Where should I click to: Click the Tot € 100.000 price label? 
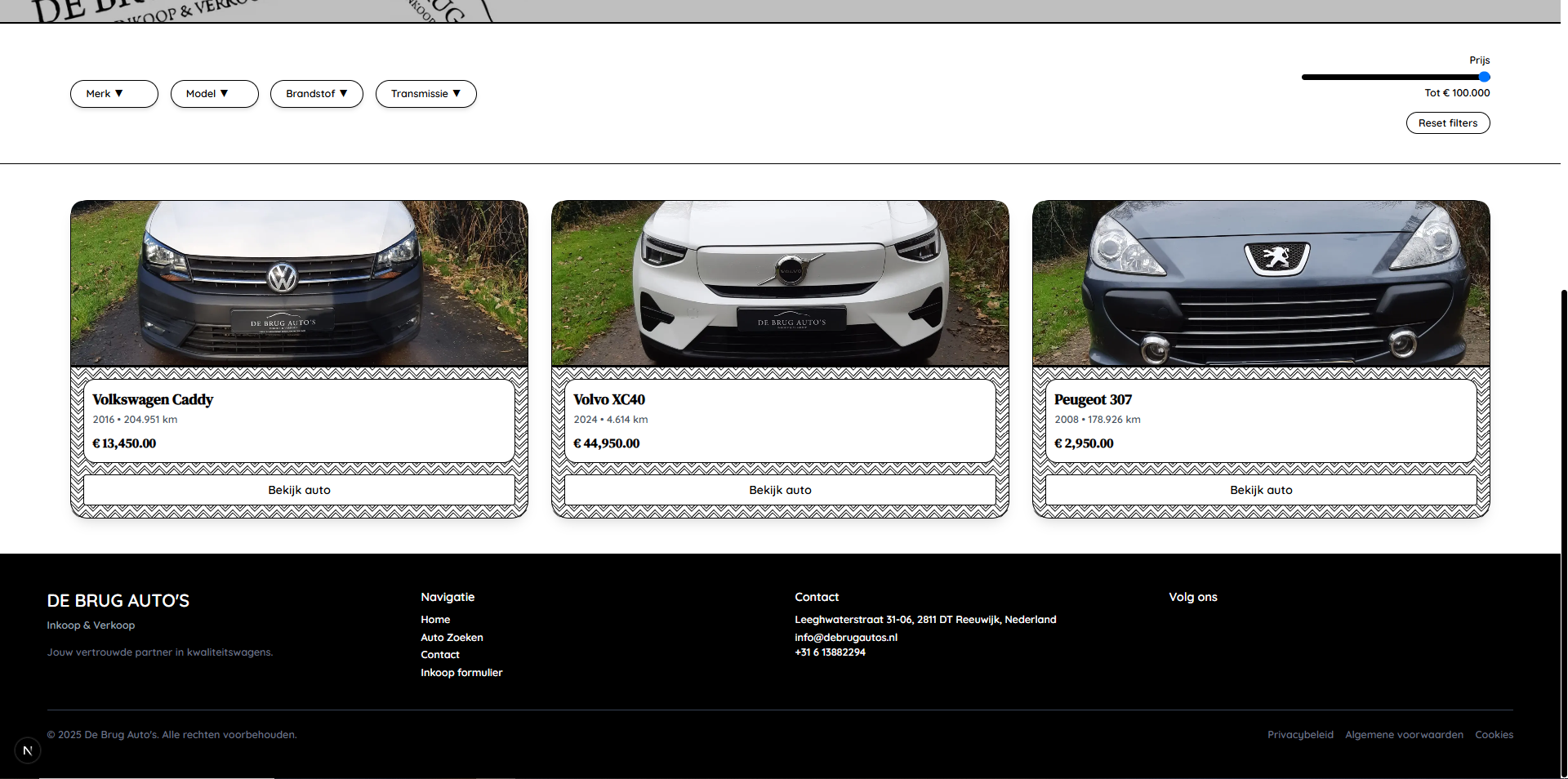coord(1457,93)
